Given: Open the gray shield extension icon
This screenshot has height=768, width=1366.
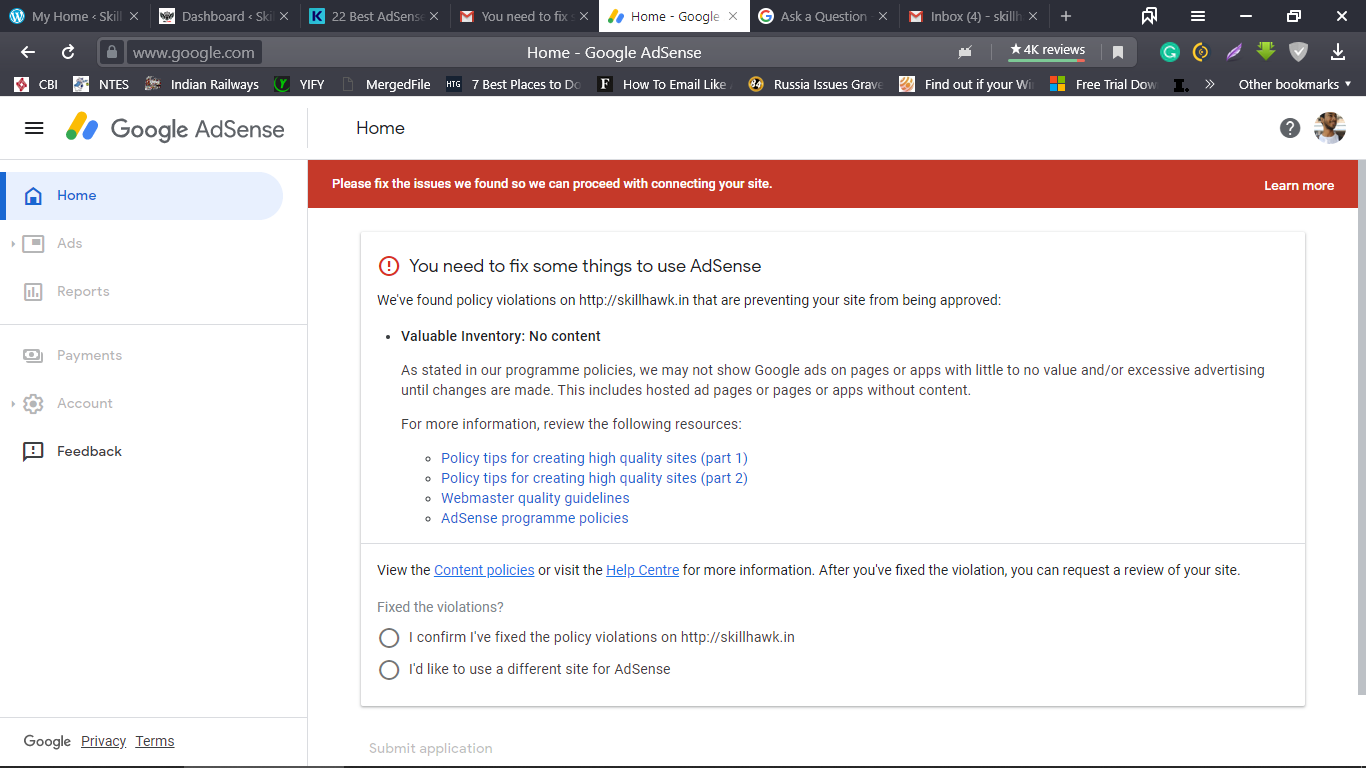Looking at the screenshot, I should tap(1298, 52).
